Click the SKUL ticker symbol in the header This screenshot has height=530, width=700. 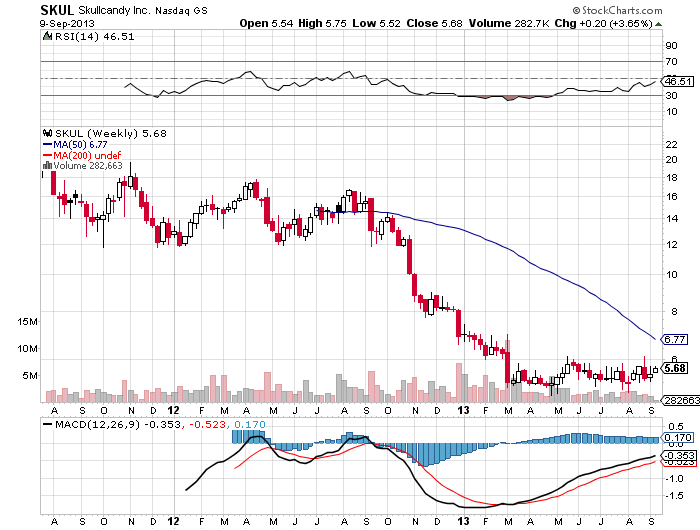tap(57, 10)
